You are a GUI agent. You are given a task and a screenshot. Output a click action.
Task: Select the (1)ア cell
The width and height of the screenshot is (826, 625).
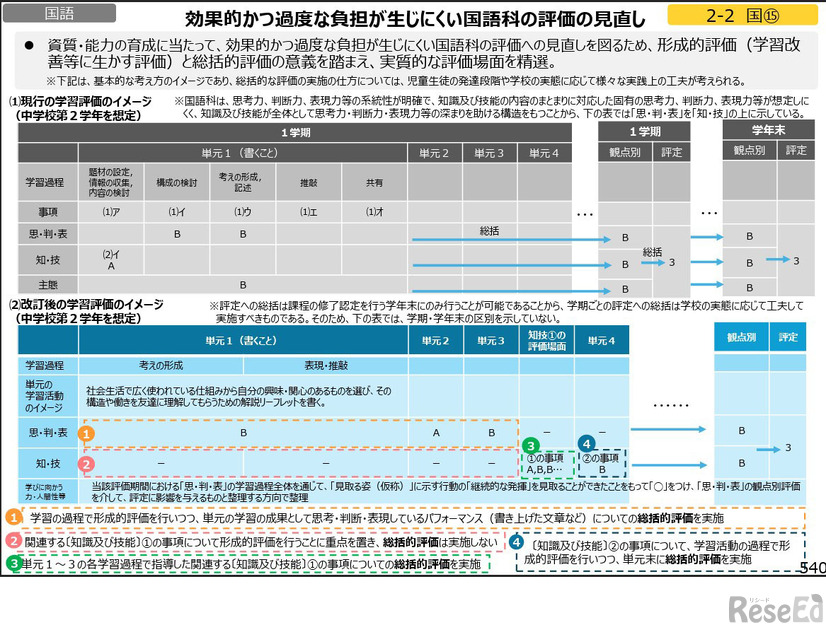111,212
